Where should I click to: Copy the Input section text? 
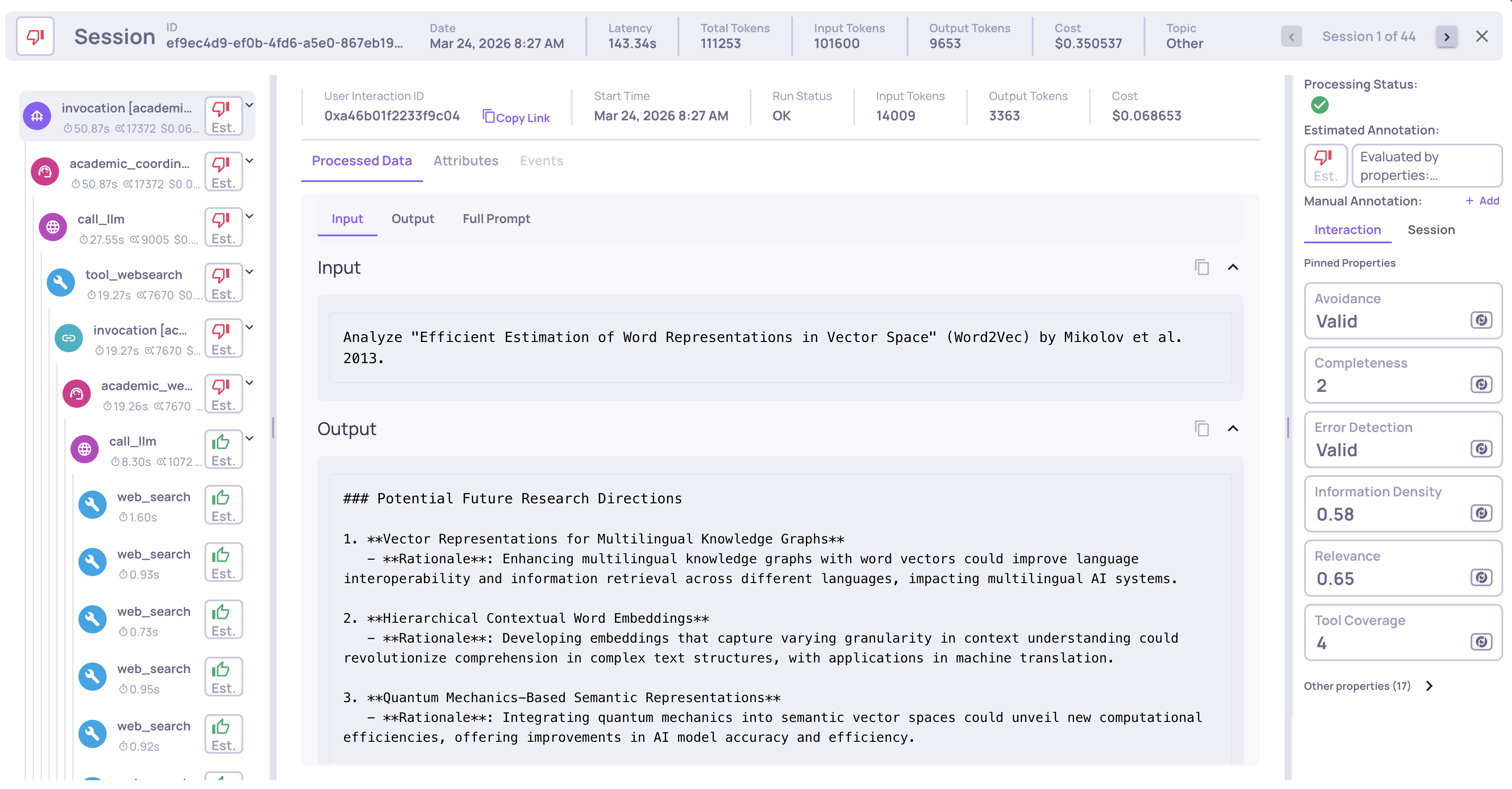point(1201,268)
